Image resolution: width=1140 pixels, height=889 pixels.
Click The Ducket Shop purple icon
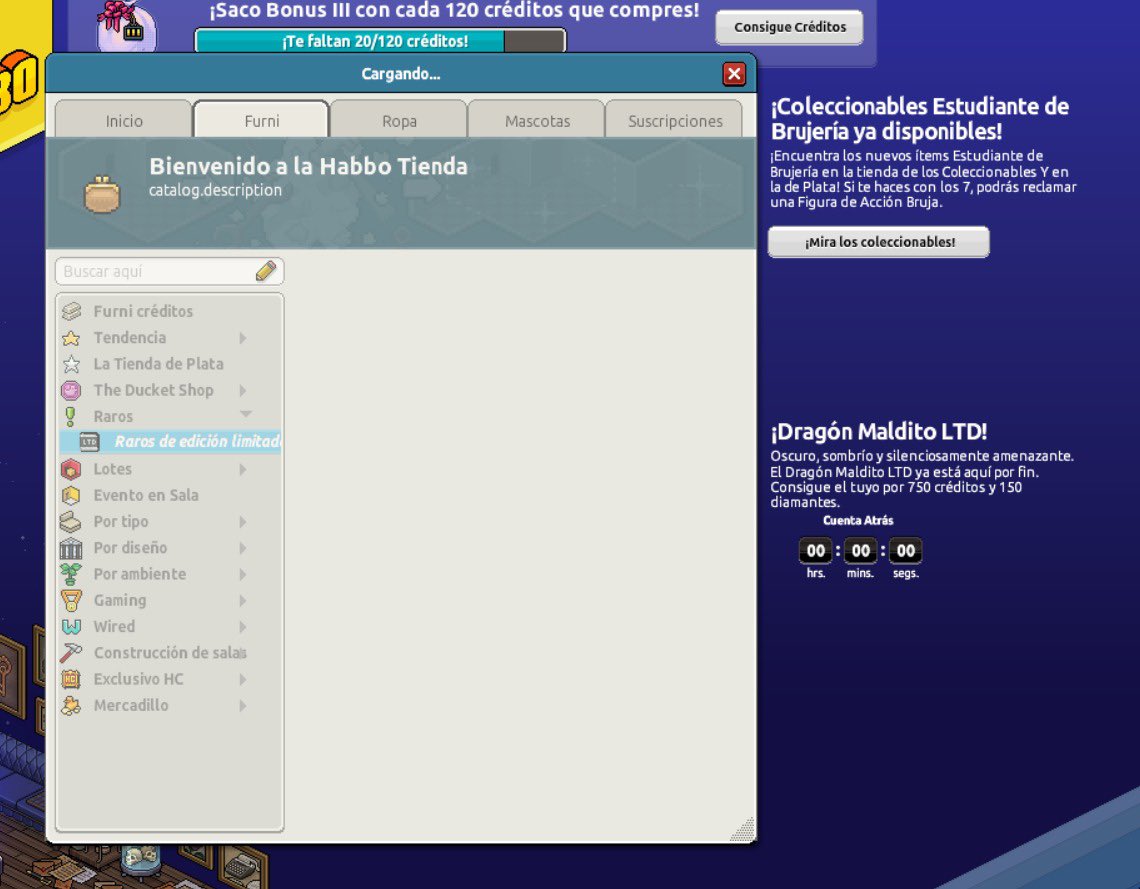[71, 390]
